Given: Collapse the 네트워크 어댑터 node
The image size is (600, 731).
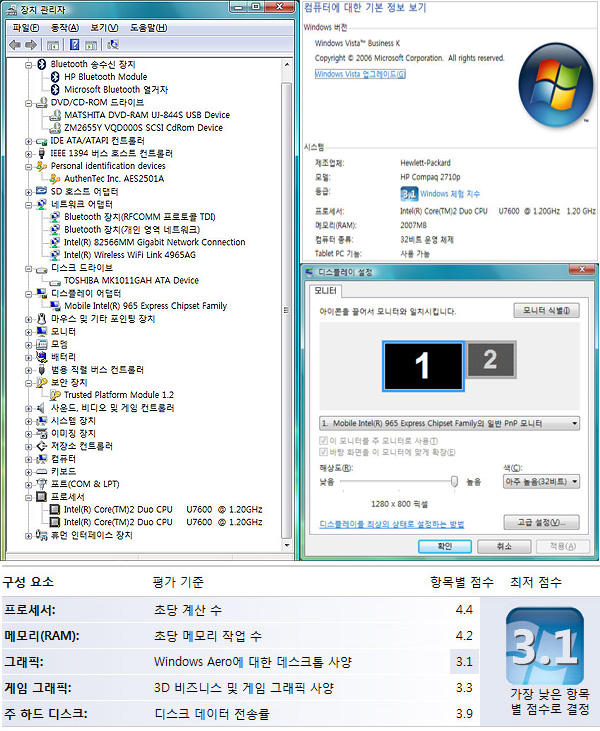Looking at the screenshot, I should click(x=28, y=205).
